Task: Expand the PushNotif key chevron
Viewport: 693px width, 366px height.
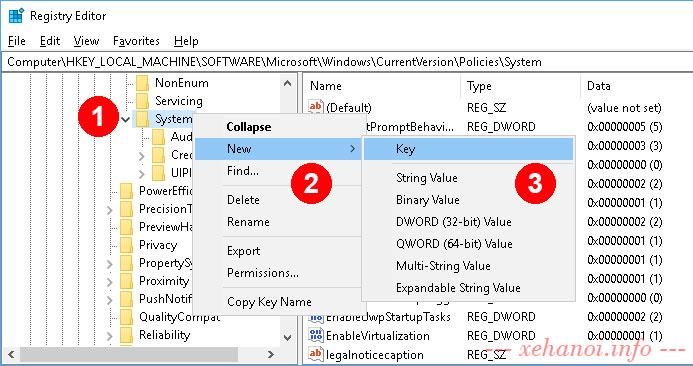Action: click(110, 300)
